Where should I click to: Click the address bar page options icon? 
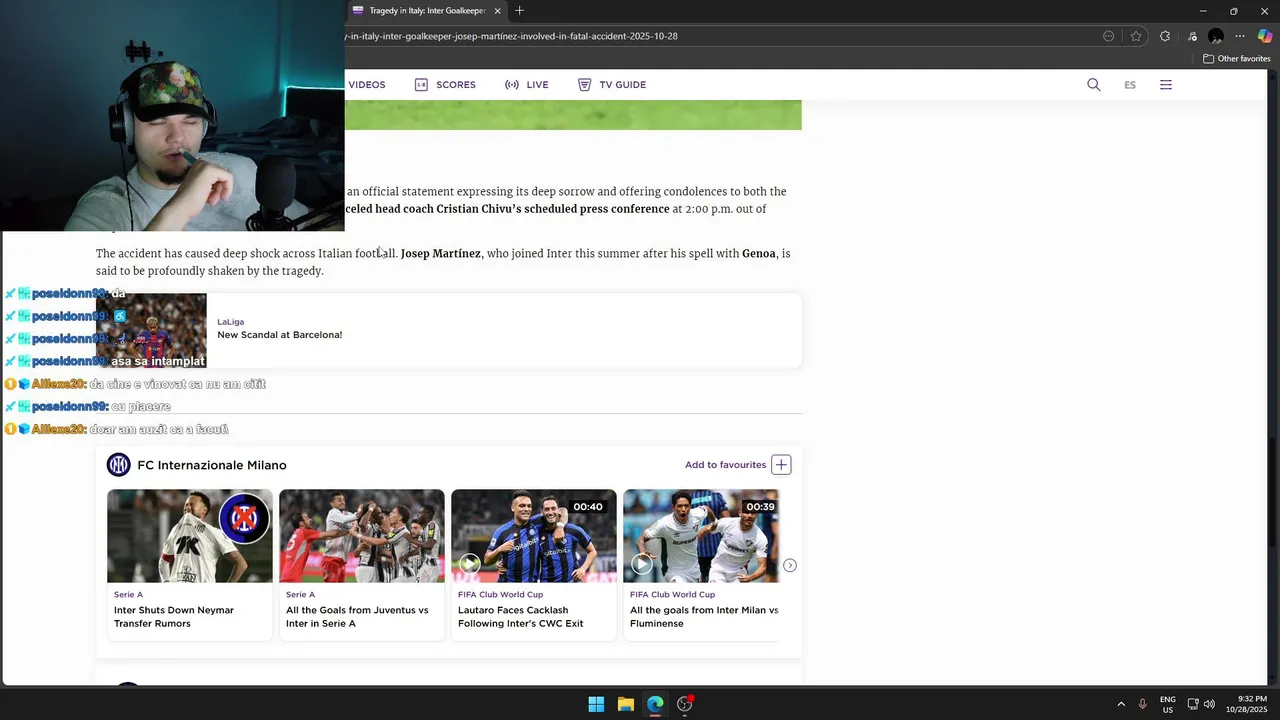coord(1108,36)
